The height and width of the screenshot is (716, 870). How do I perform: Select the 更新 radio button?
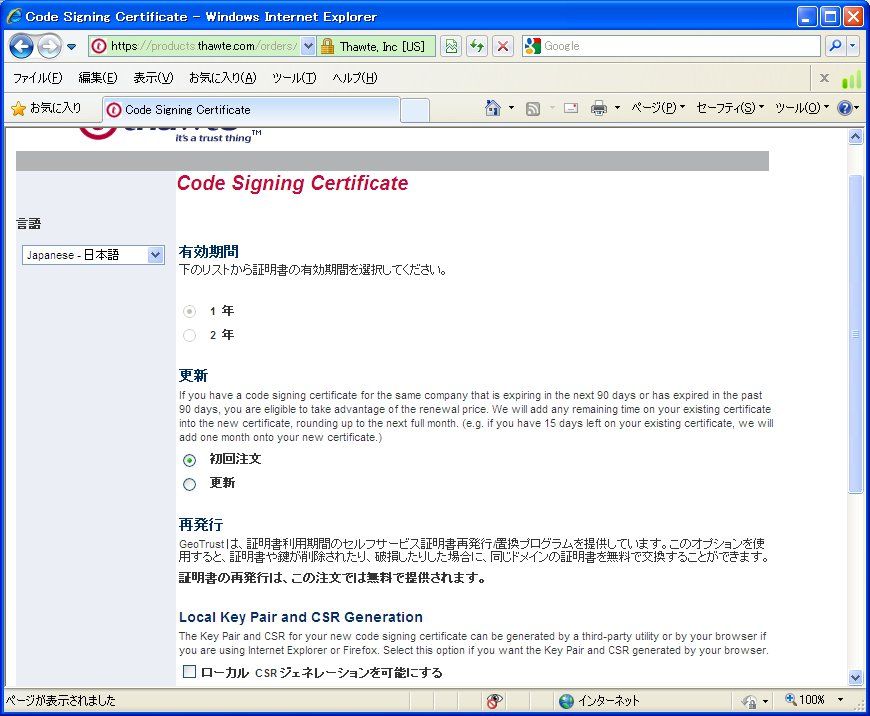[189, 484]
